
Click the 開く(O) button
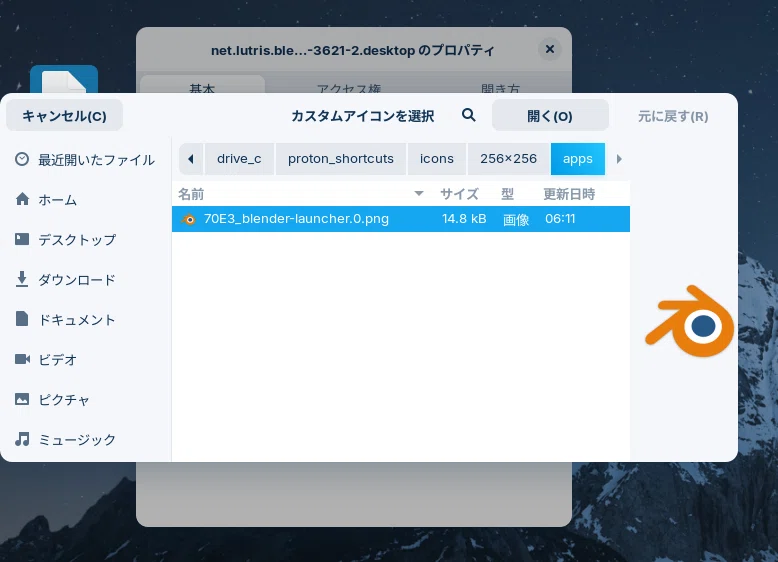(x=550, y=116)
